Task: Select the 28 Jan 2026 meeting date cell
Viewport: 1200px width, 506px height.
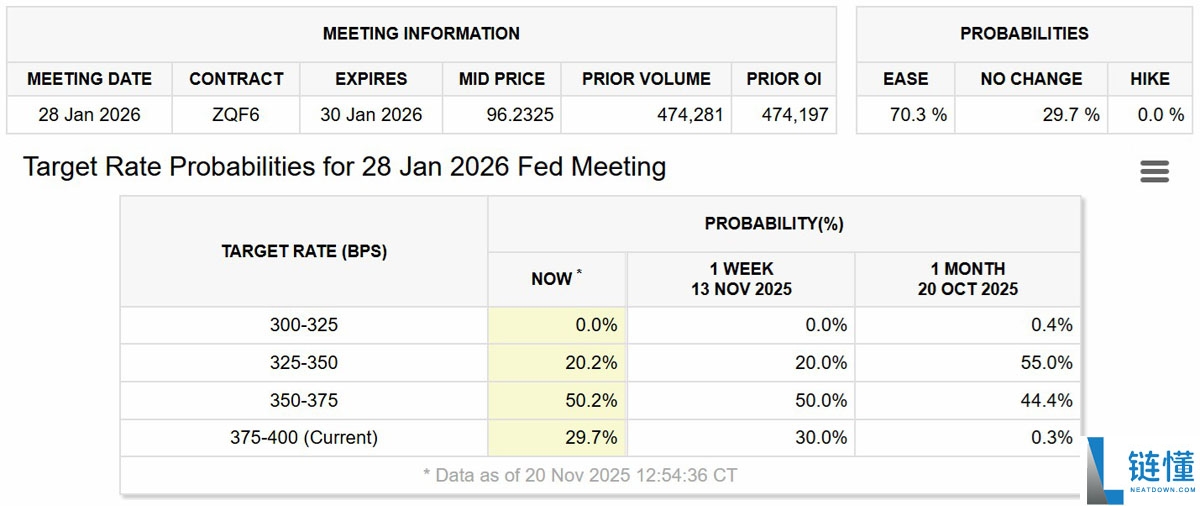Action: 89,115
